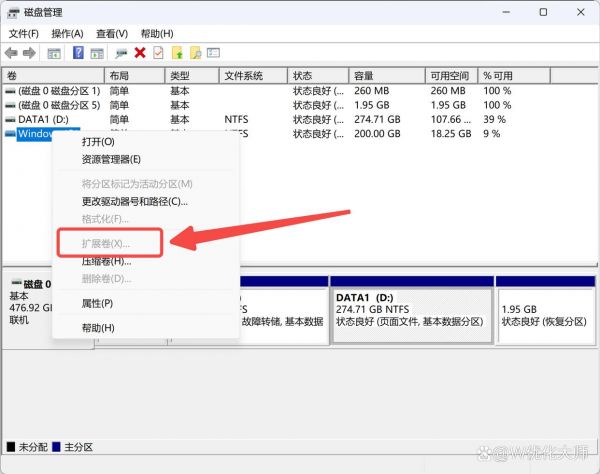Select 压缩卷(H)... in context menu

[x=106, y=262]
